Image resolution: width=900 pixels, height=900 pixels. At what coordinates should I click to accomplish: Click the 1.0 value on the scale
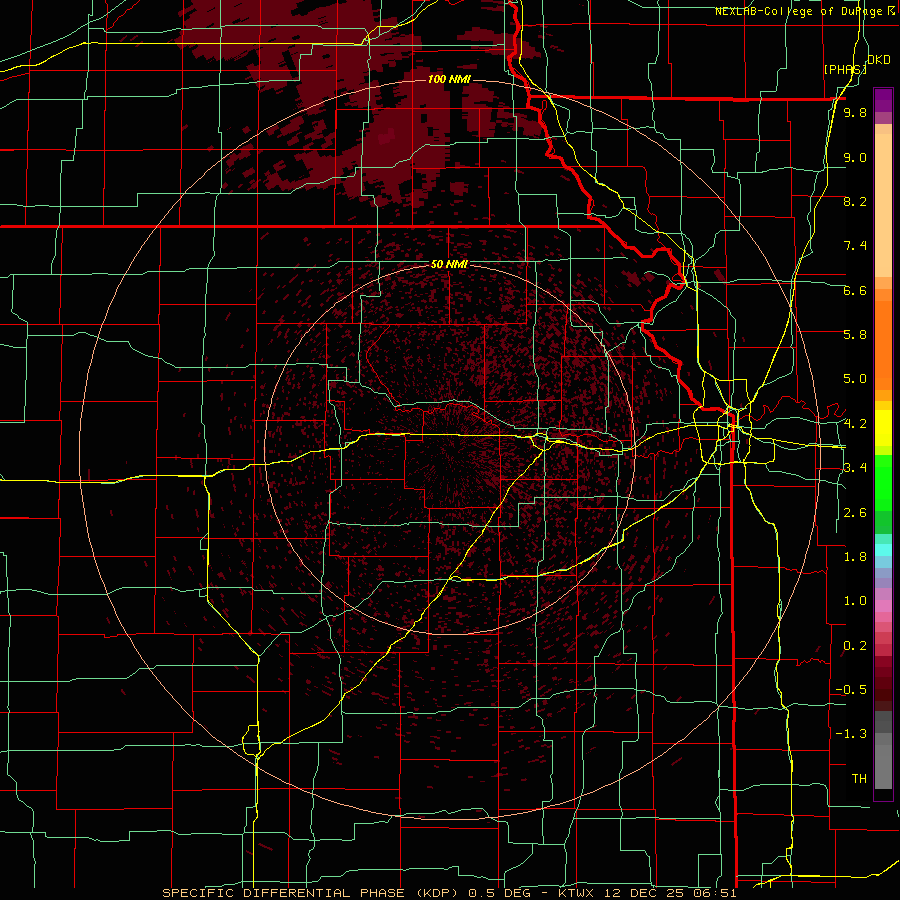click(855, 601)
